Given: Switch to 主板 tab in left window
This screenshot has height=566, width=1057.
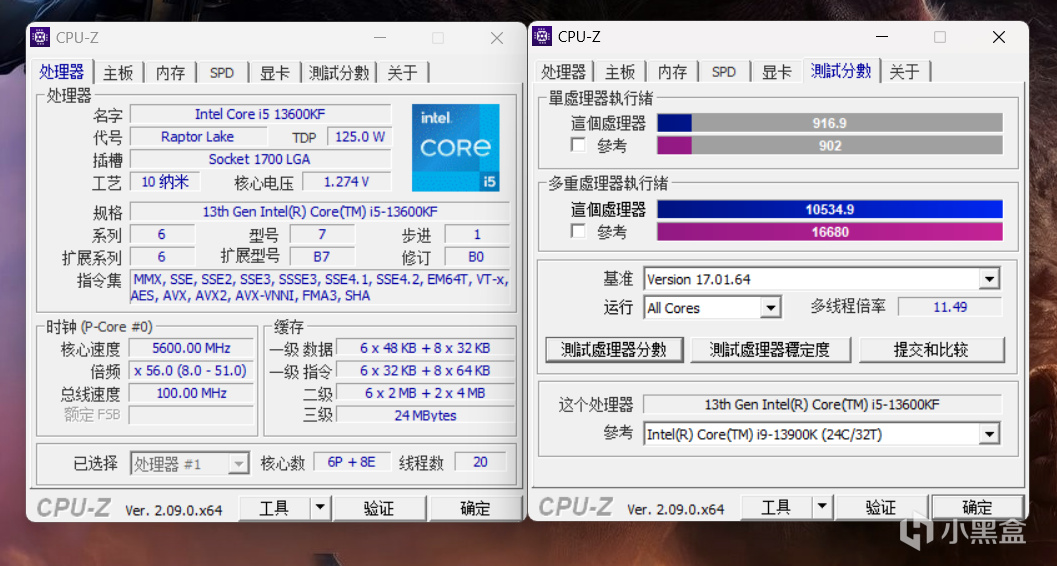Looking at the screenshot, I should coord(119,73).
